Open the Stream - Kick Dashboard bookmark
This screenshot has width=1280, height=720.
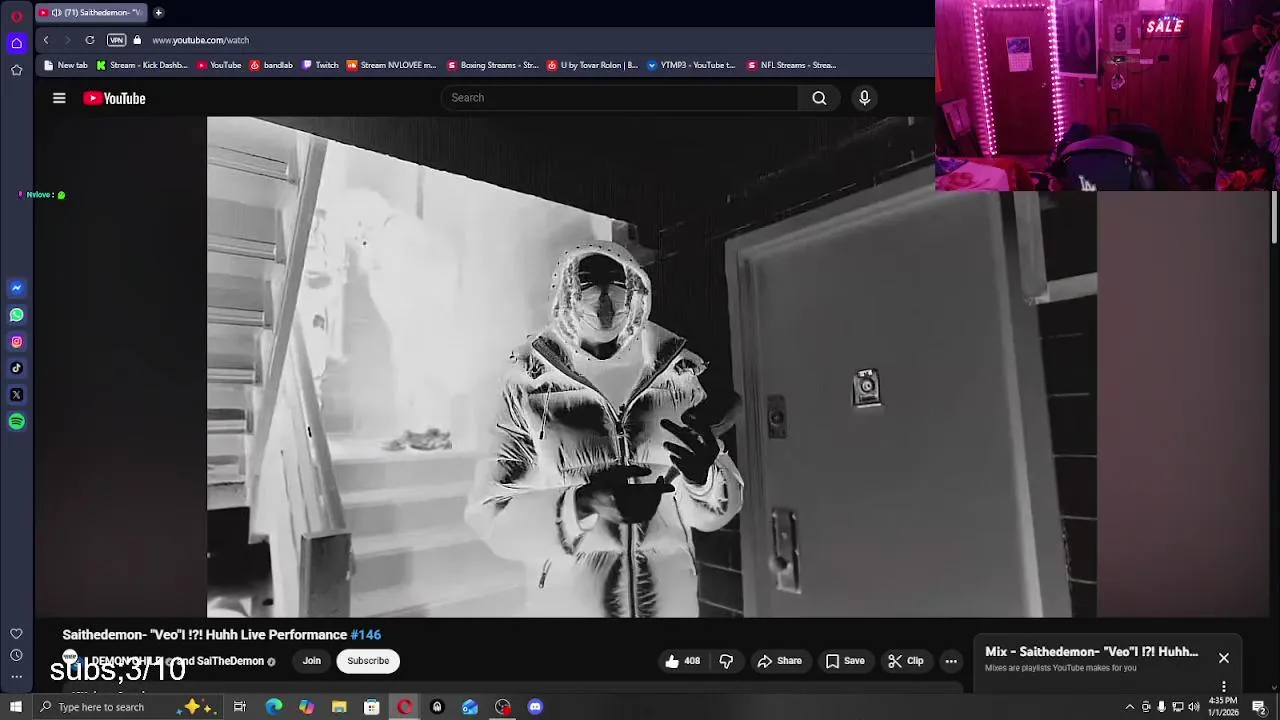pos(142,65)
